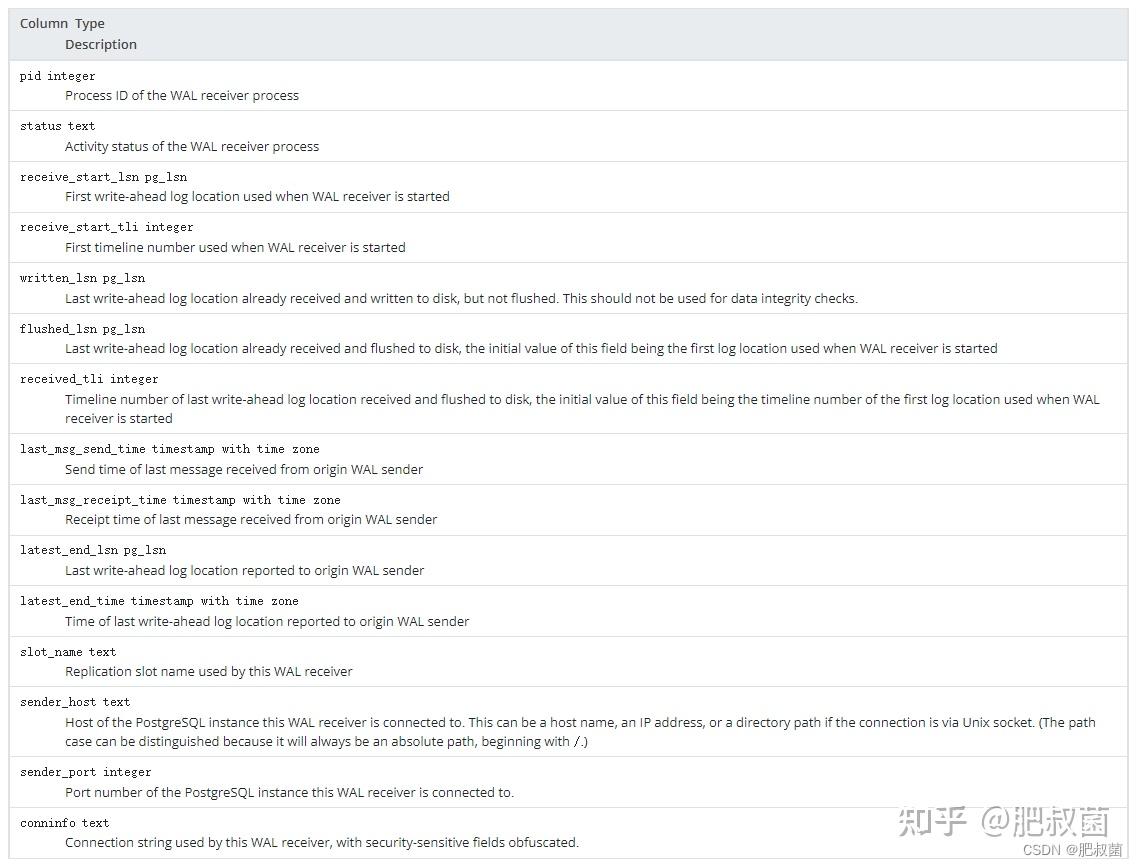Click the Column Type header label
Viewport: 1138px width, 867px height.
coord(62,23)
